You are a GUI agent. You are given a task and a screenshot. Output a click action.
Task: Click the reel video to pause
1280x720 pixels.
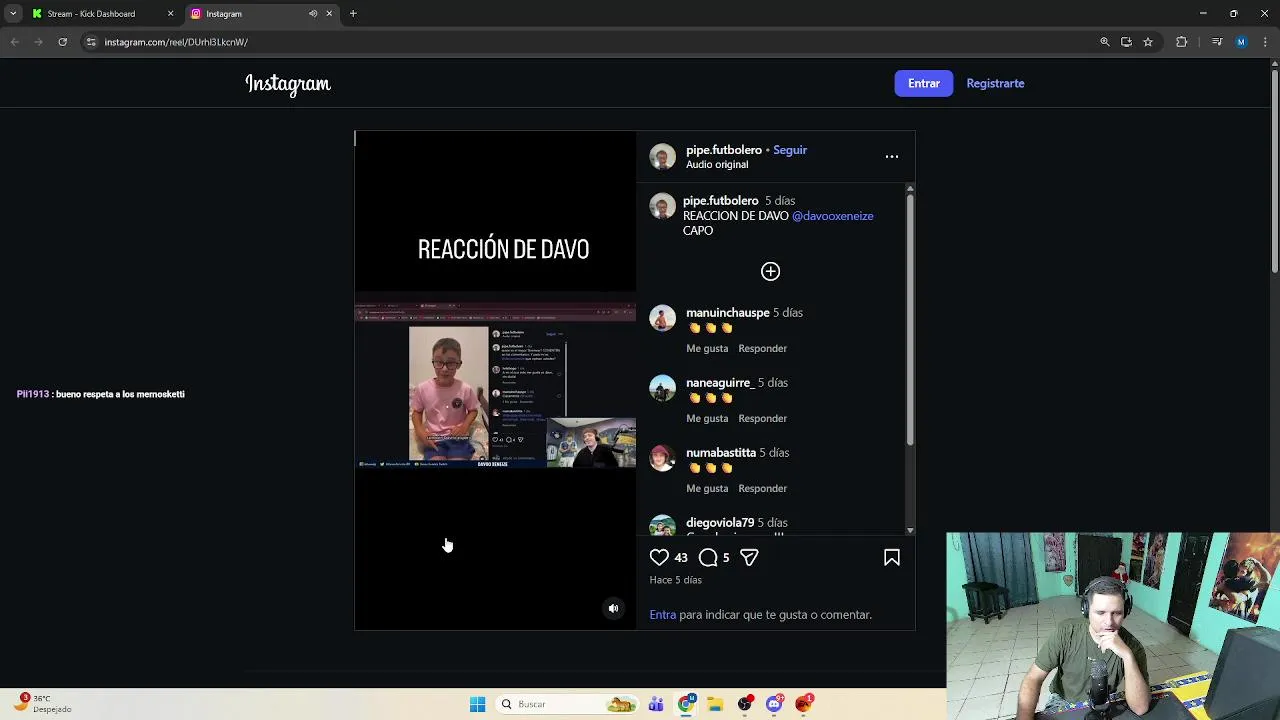pos(495,380)
